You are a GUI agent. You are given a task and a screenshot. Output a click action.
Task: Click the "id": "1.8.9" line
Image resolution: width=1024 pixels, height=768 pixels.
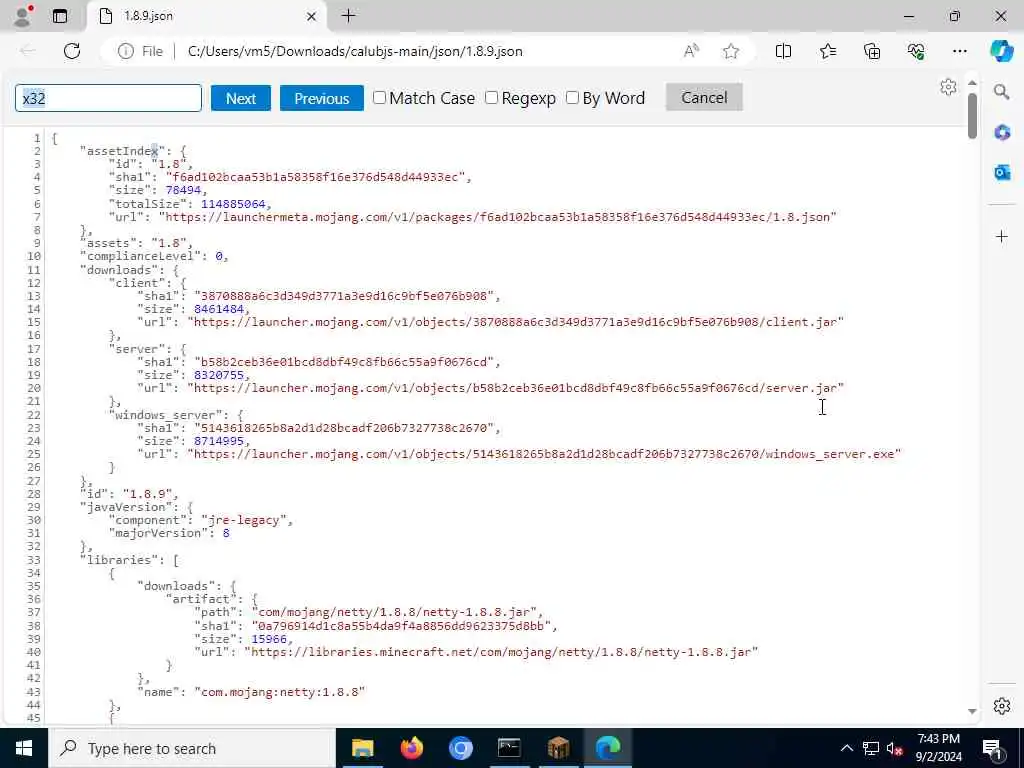click(x=129, y=494)
